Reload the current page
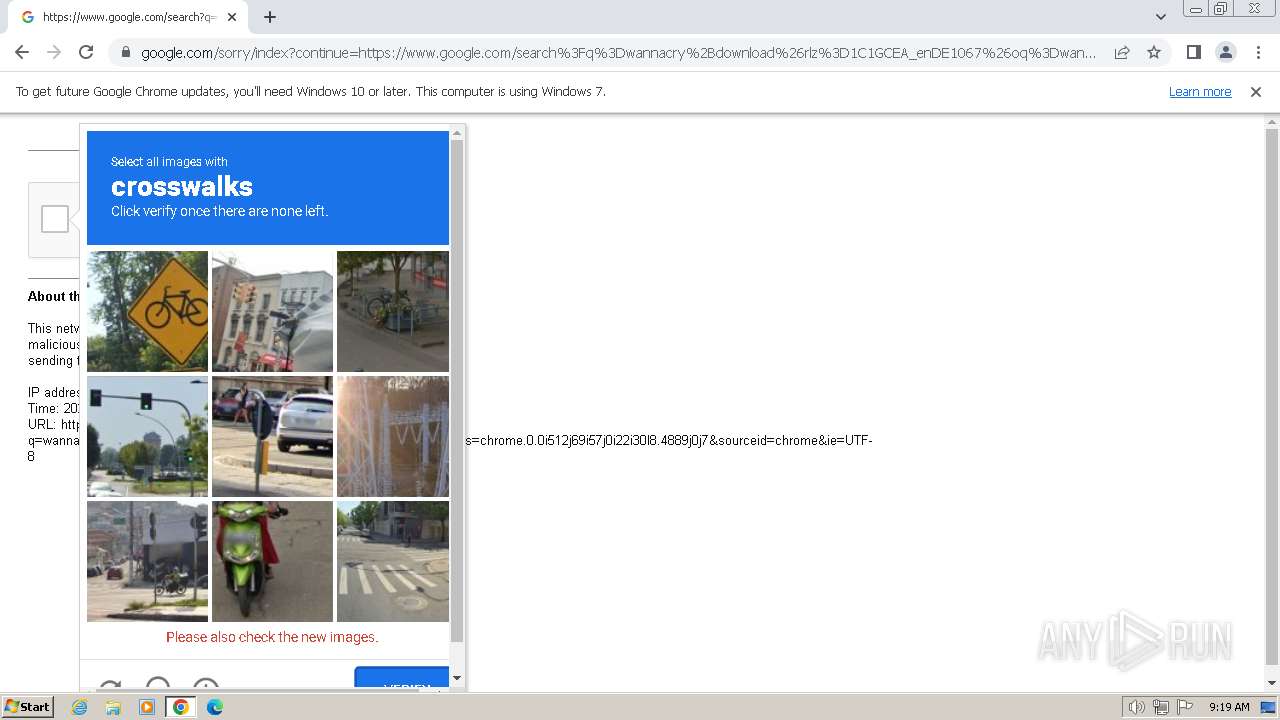1280x720 pixels. click(86, 52)
